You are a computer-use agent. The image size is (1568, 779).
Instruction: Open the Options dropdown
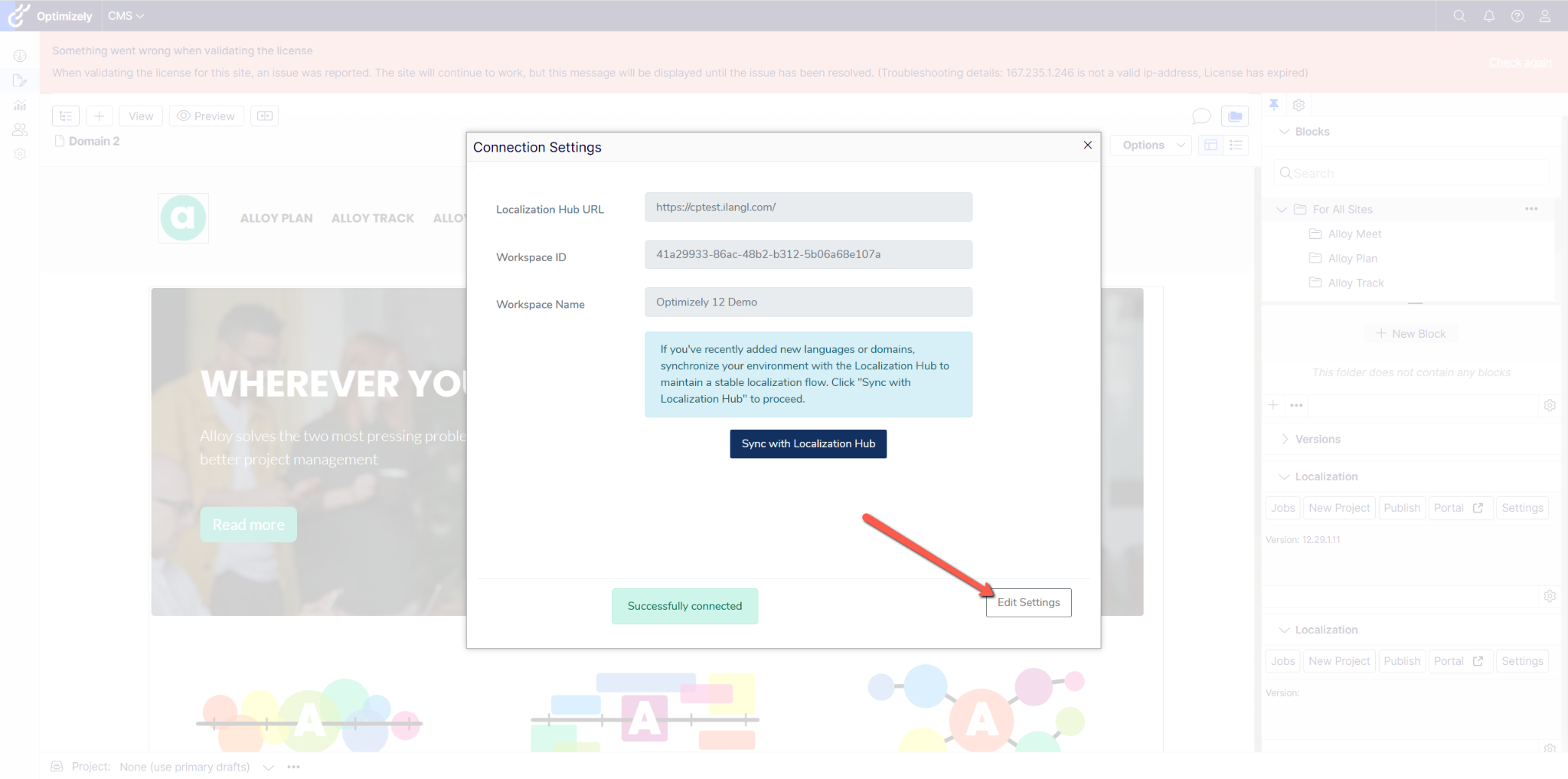(x=1152, y=146)
